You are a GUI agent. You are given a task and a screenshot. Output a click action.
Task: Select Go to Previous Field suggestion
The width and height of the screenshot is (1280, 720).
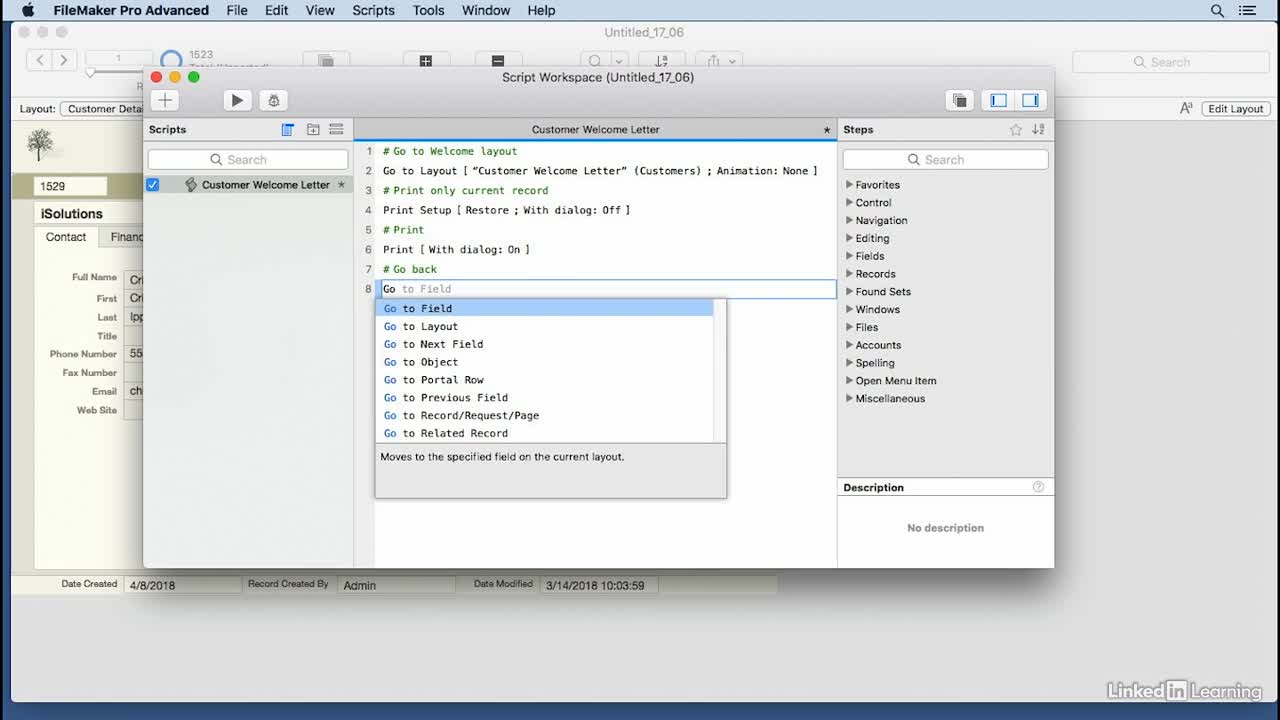pos(545,398)
